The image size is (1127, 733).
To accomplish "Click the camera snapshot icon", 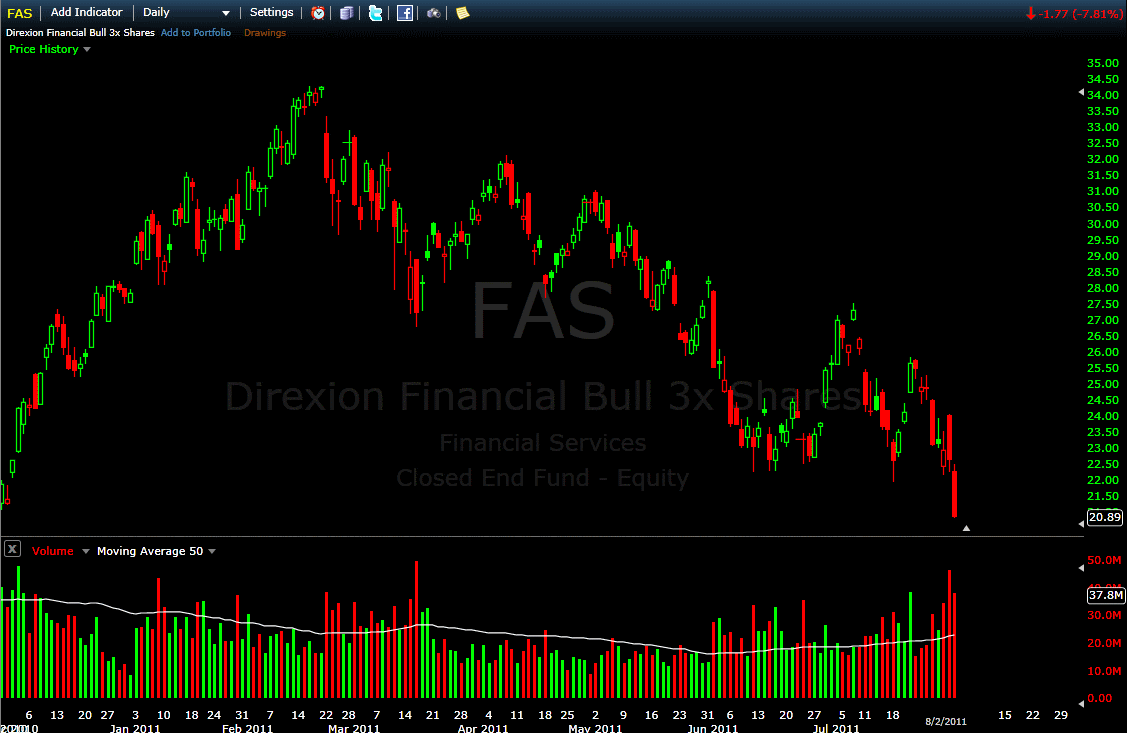I will click(433, 12).
